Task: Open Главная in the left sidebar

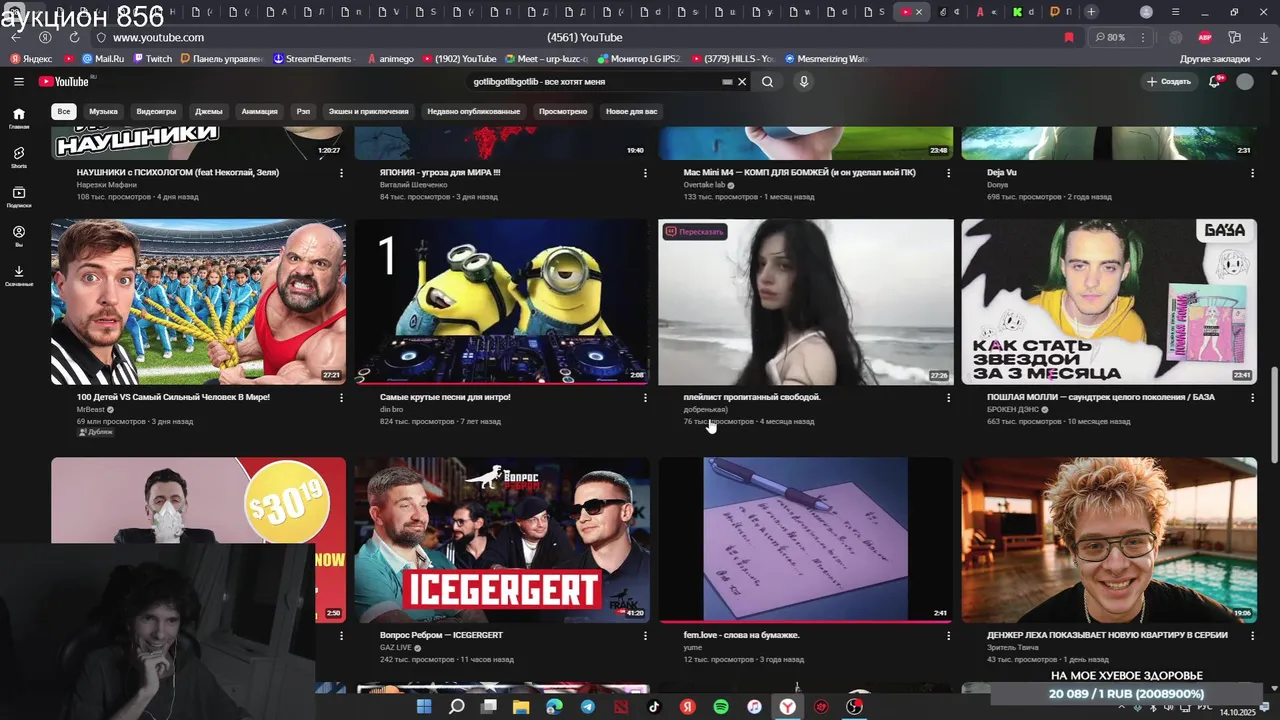Action: point(19,118)
